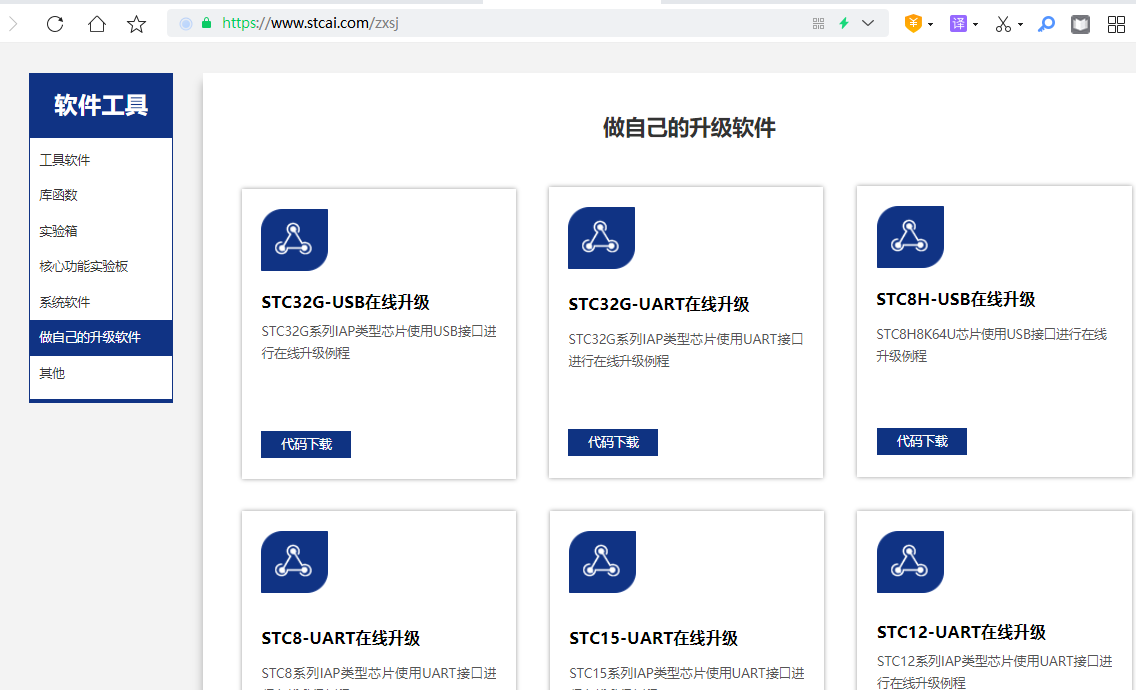
Task: Click the STC15-UART在线升级 card icon
Action: 602,562
